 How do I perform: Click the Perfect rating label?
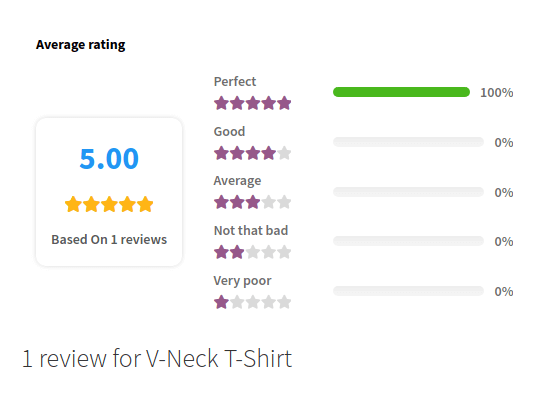235,82
